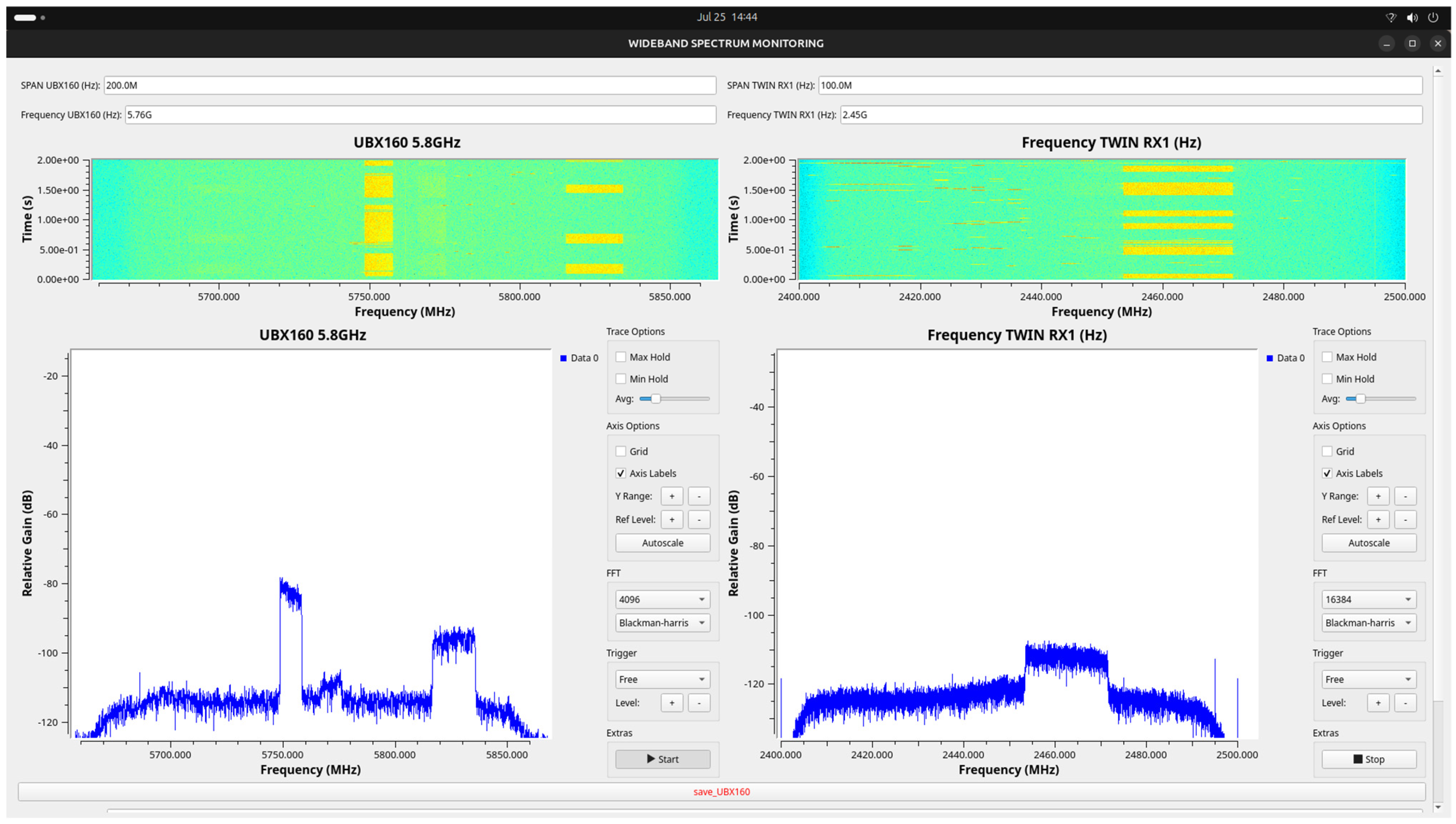The width and height of the screenshot is (1456, 824).
Task: Click the Frequency UBX160 input field
Action: pyautogui.click(x=420, y=115)
